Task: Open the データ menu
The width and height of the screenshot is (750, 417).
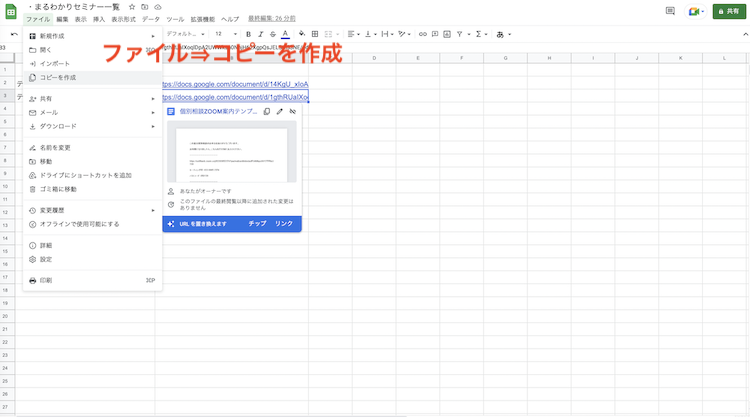Action: [x=150, y=19]
